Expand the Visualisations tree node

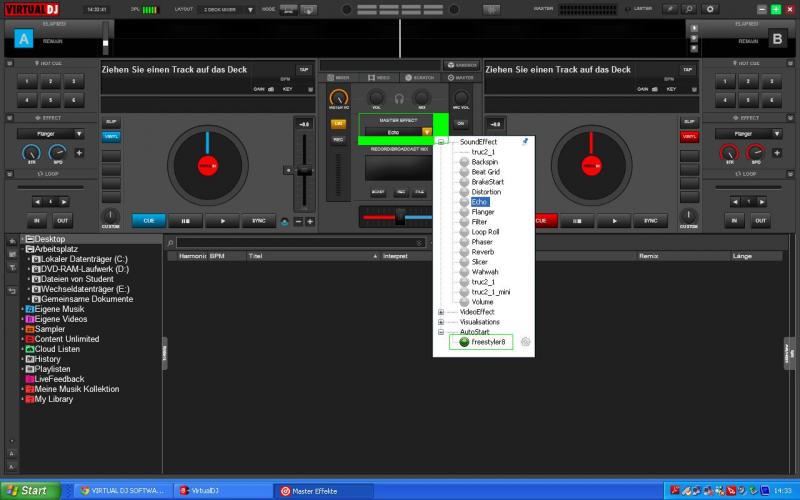441,322
